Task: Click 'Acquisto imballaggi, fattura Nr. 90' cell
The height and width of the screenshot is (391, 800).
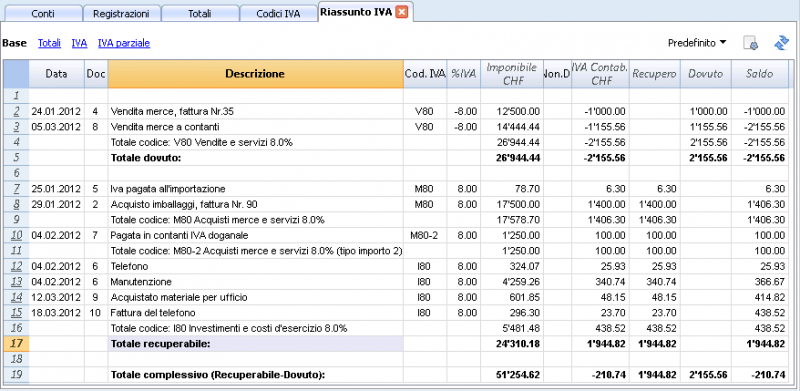Action: 255,204
